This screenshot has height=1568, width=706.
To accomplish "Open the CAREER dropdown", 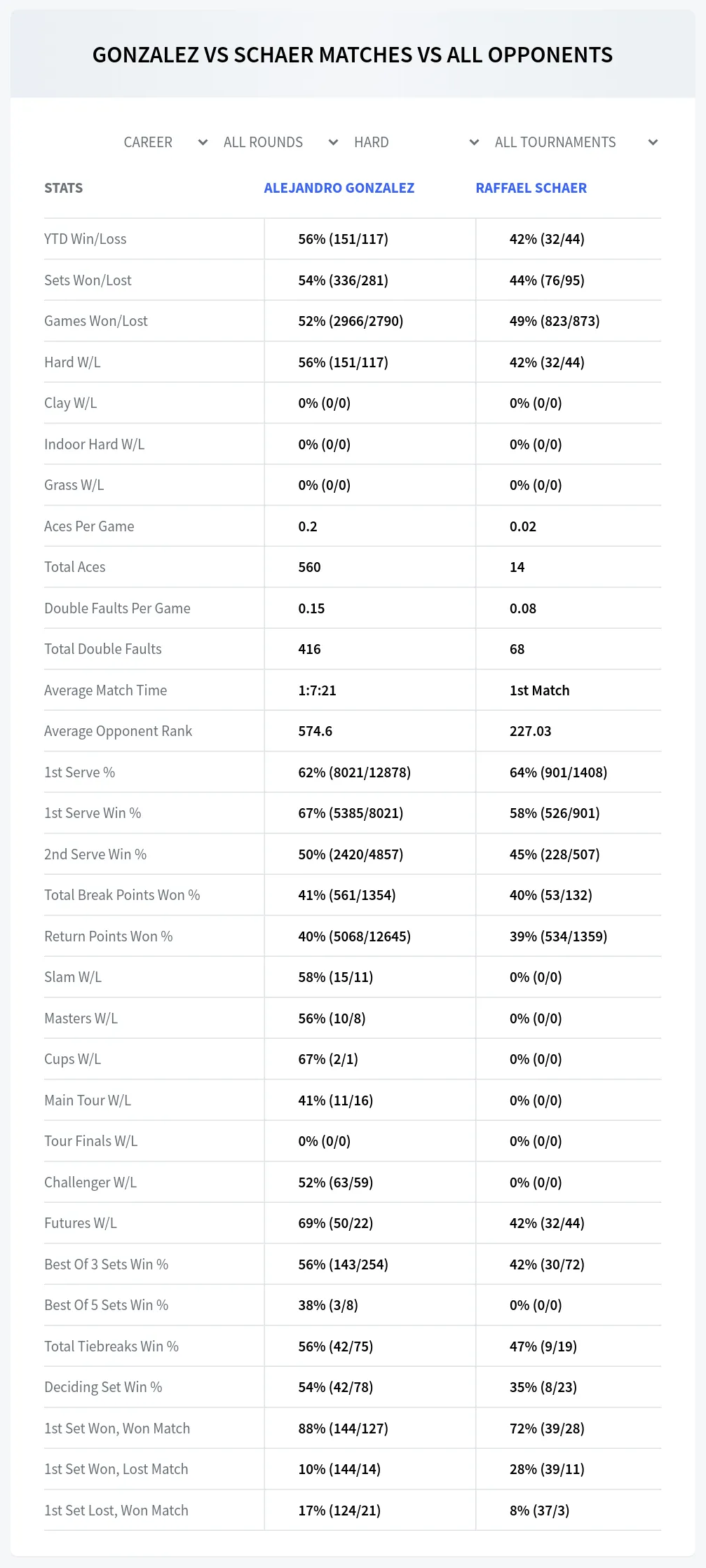I will tap(165, 142).
